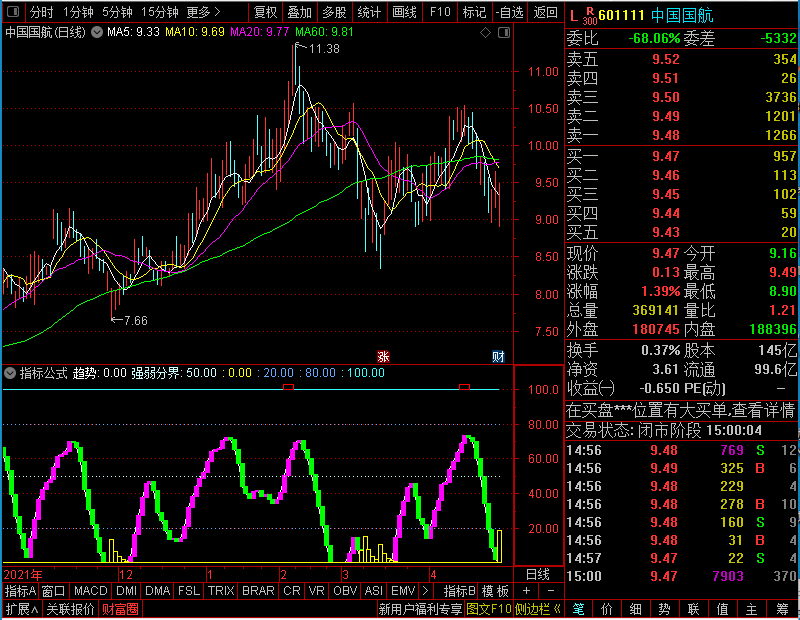
Task: Switch indicator to VR
Action: (316, 591)
